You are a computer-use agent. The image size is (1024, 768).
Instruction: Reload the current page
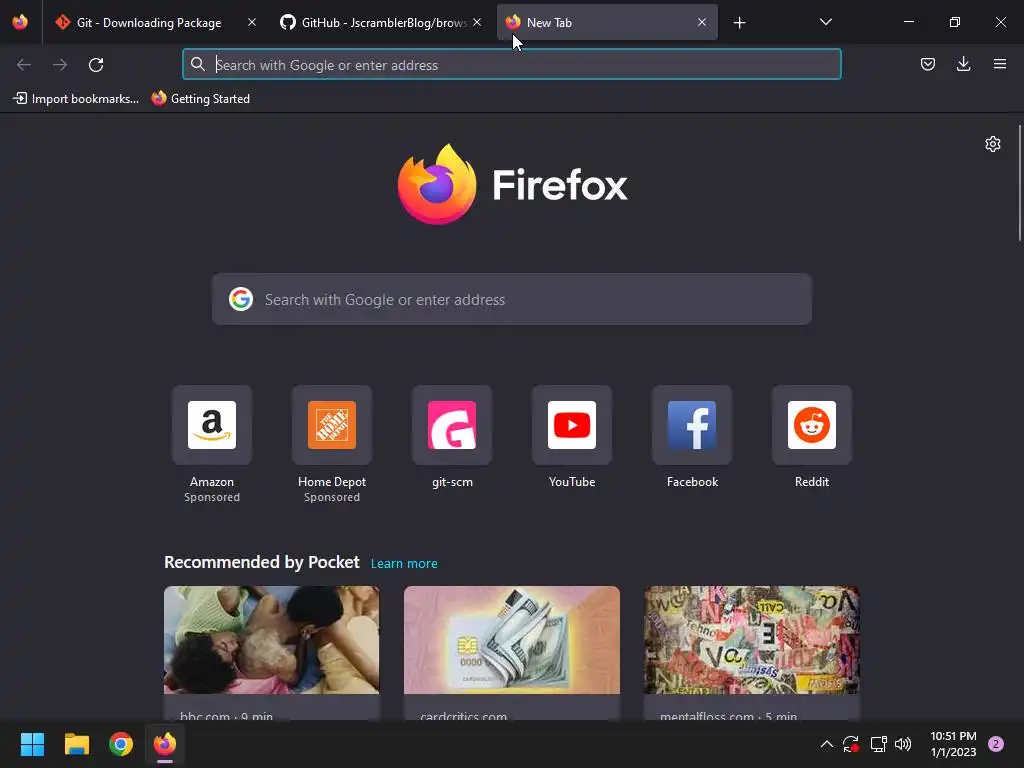pos(96,65)
